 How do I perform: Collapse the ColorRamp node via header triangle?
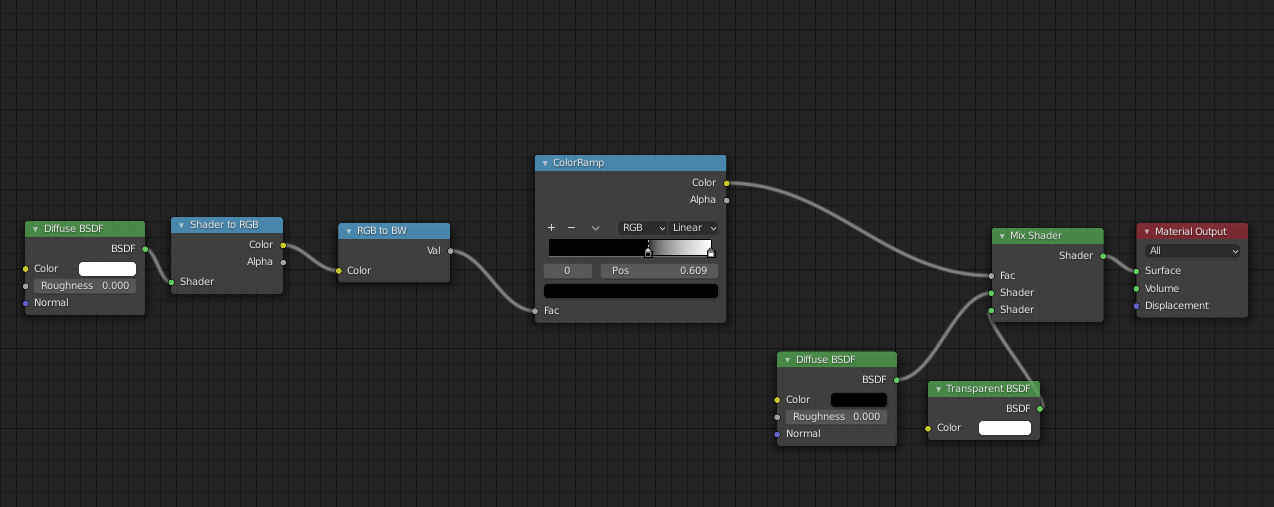[x=545, y=163]
